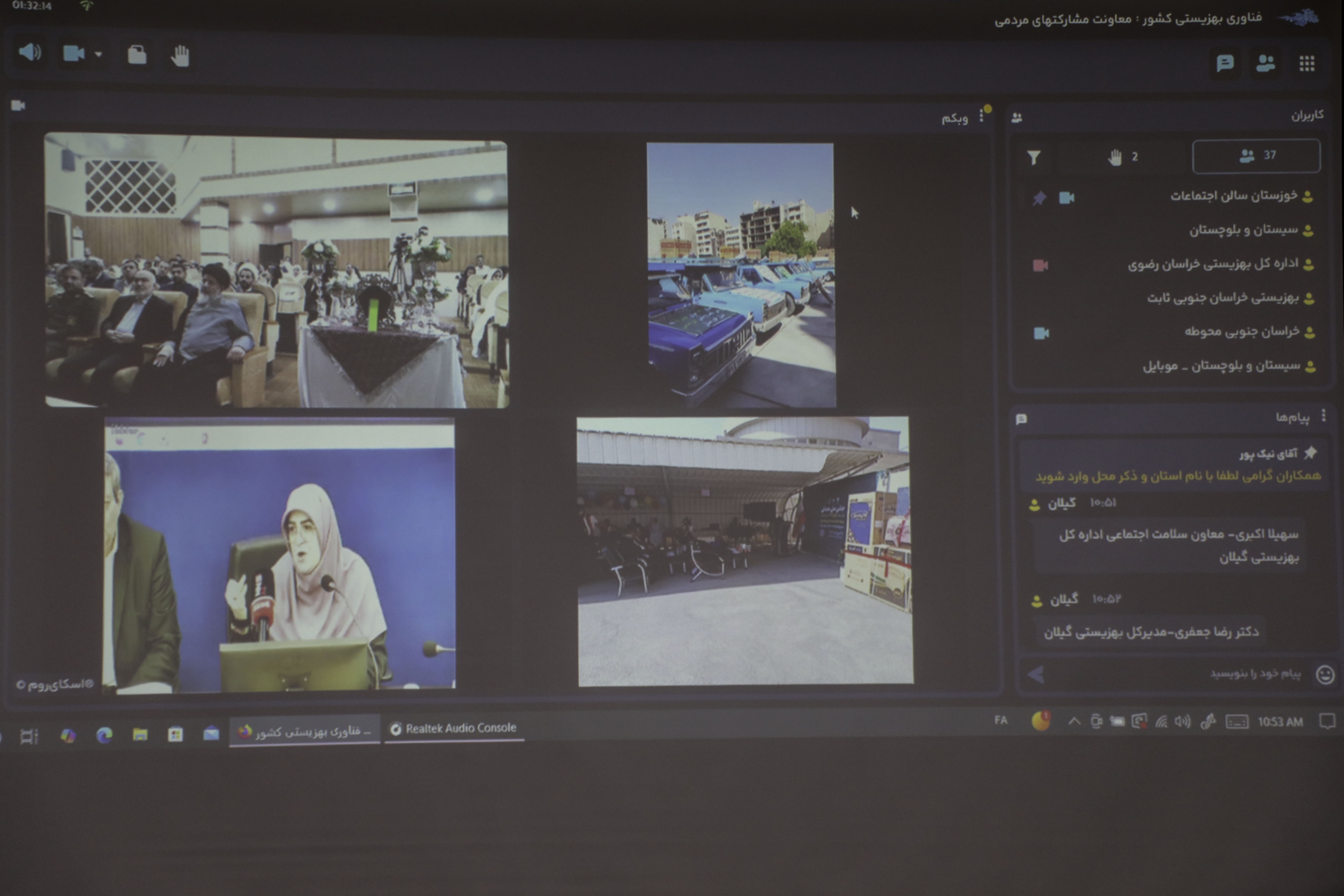Click pin icon beside Khuzestan user
Viewport: 1344px width, 896px height.
click(x=1039, y=198)
